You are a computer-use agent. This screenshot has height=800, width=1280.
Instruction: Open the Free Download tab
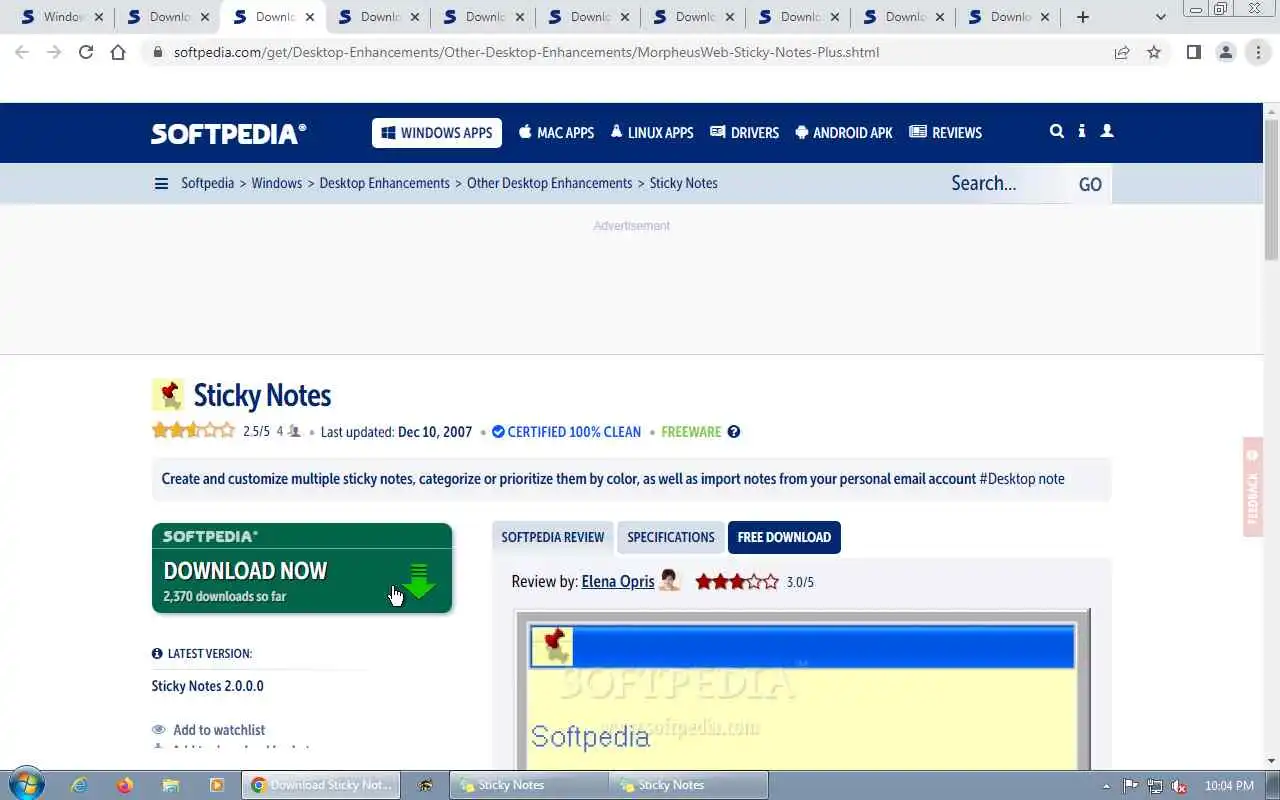[784, 537]
